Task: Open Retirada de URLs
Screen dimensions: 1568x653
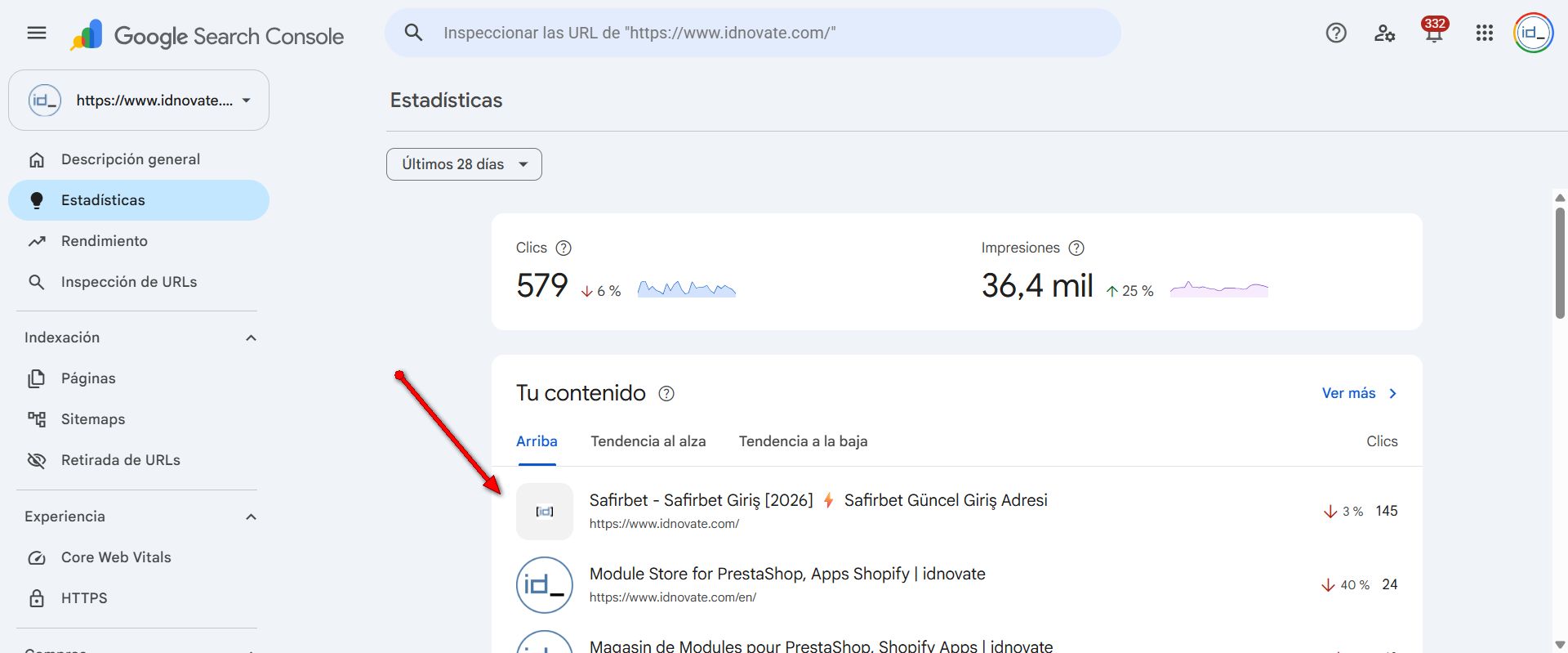Action: click(x=139, y=461)
